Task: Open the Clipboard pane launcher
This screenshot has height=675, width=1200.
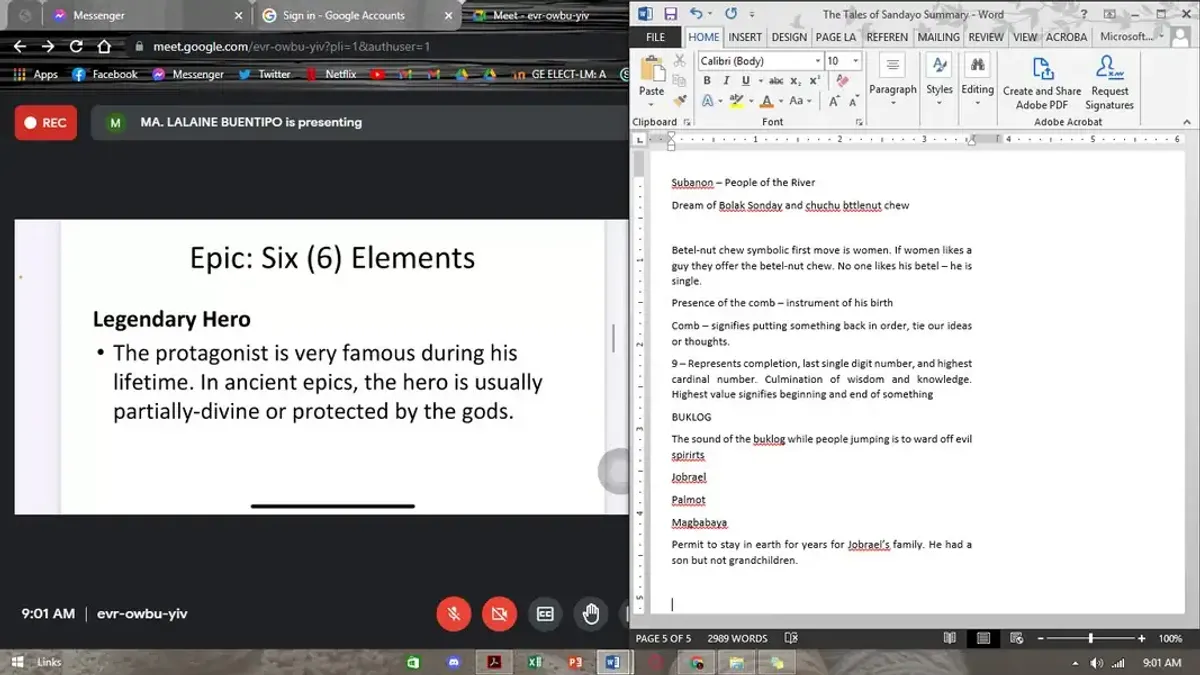Action: coord(686,122)
